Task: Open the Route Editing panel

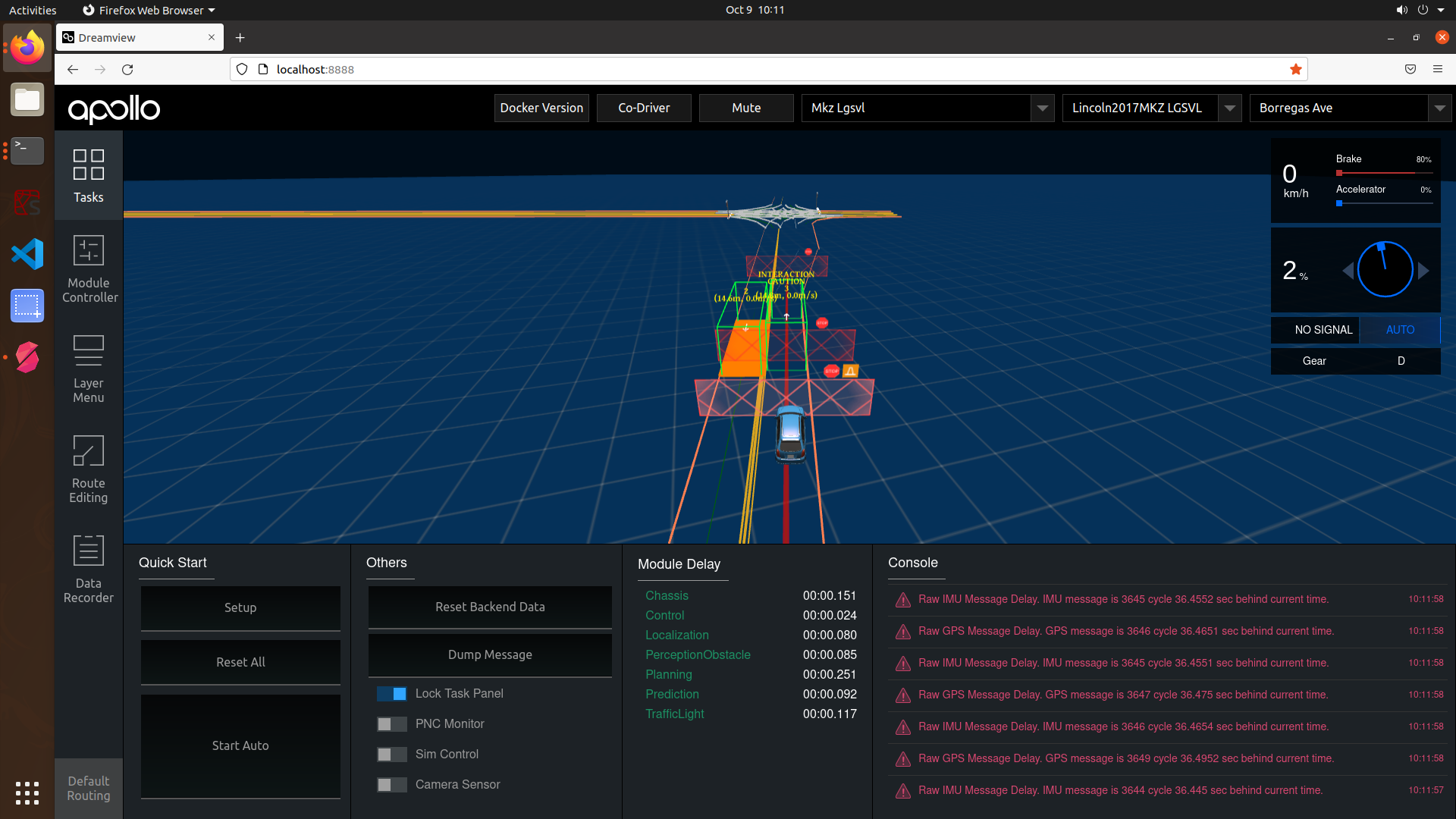Action: tap(89, 469)
